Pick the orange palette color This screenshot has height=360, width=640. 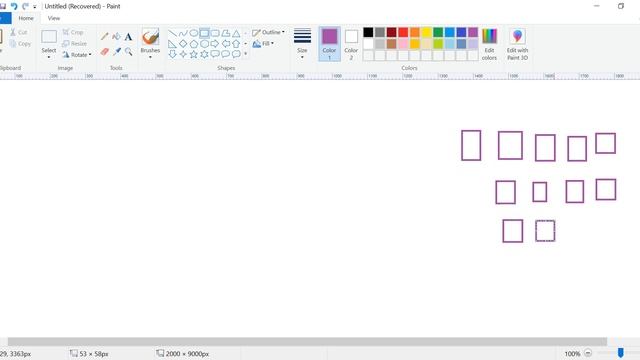tap(415, 32)
